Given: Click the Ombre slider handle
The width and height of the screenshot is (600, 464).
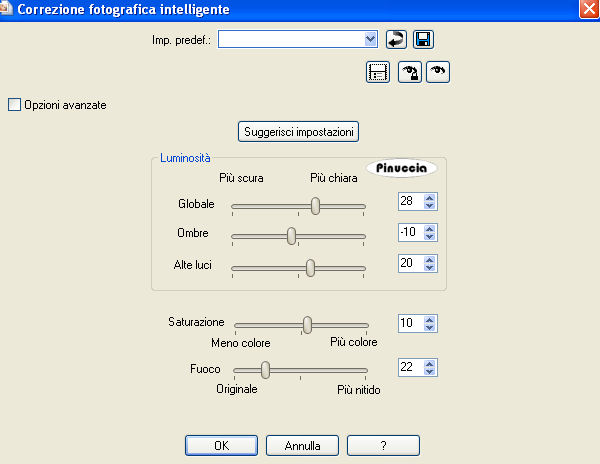Looking at the screenshot, I should pos(292,236).
